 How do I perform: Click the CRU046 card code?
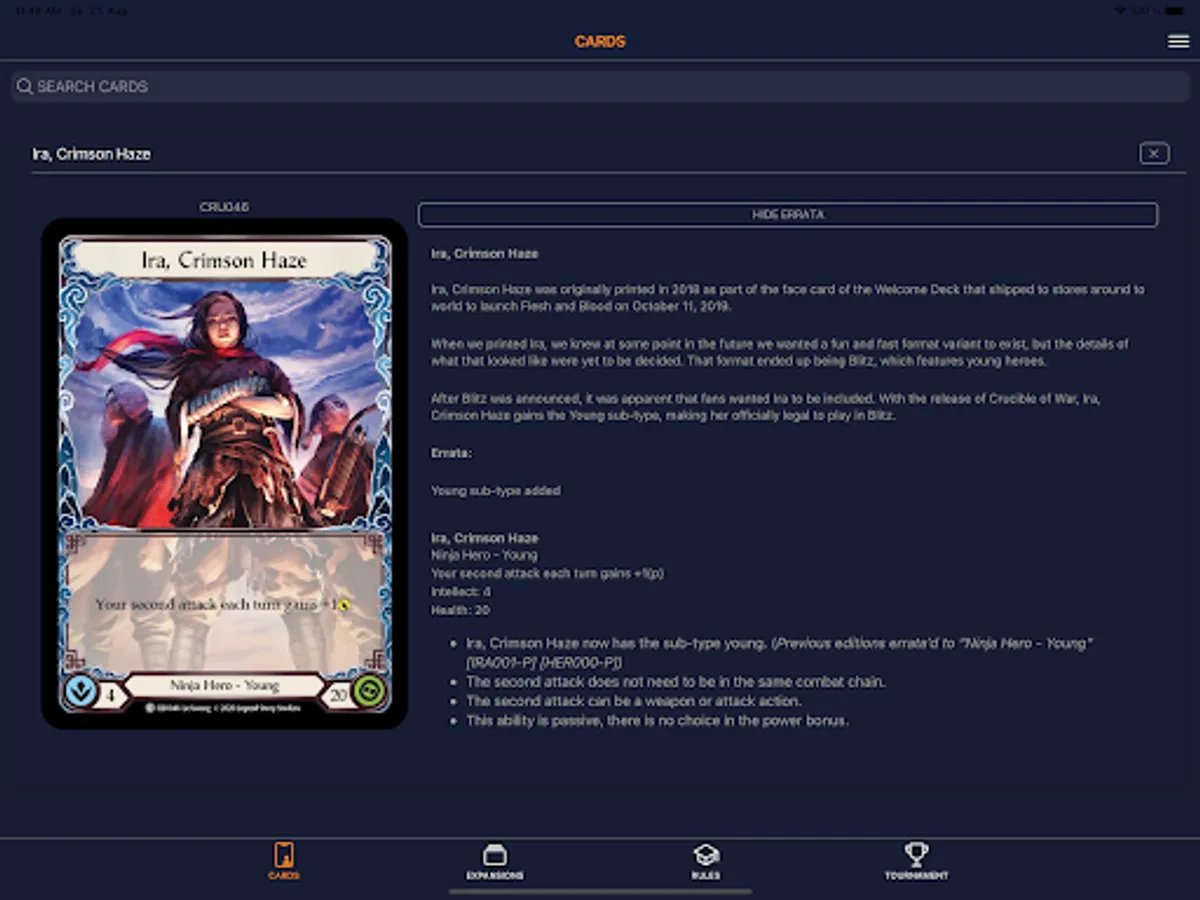[224, 207]
